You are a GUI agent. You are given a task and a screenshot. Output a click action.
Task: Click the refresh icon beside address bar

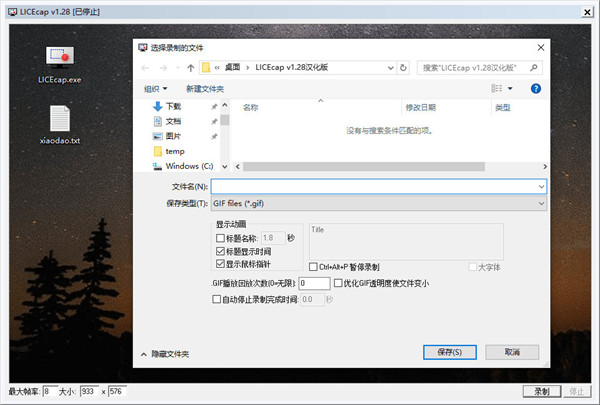click(405, 68)
